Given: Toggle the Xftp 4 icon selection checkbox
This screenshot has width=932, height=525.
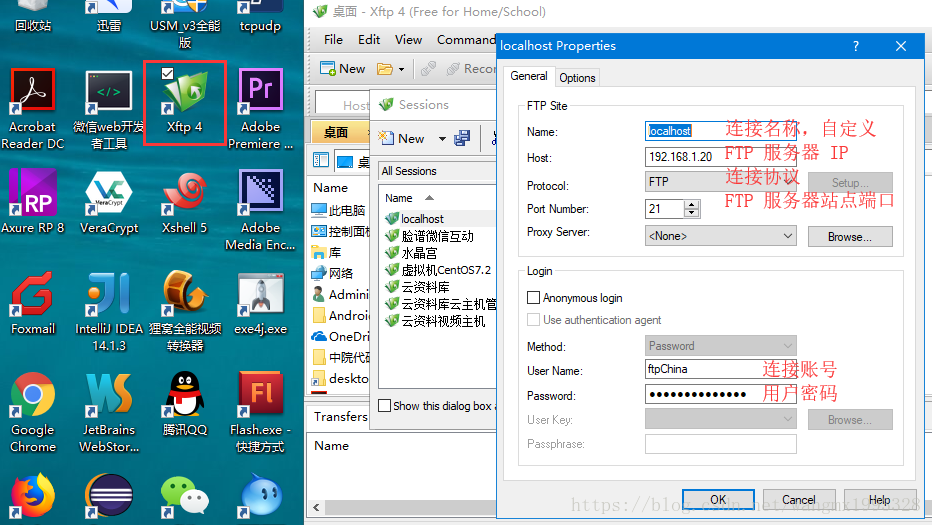Looking at the screenshot, I should pyautogui.click(x=168, y=73).
